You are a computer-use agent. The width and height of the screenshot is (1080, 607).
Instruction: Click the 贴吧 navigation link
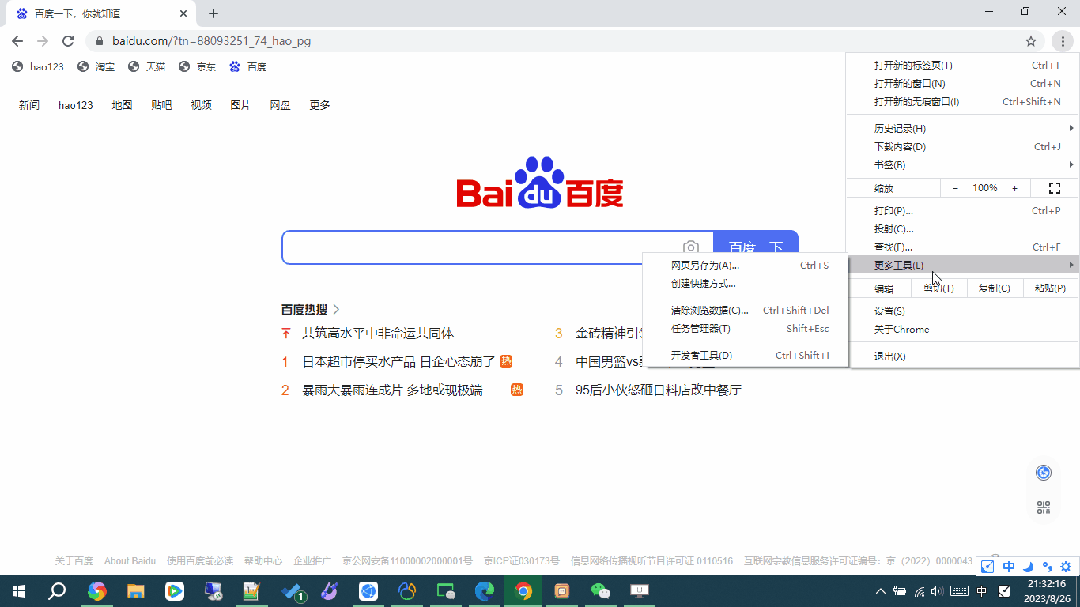[x=161, y=105]
